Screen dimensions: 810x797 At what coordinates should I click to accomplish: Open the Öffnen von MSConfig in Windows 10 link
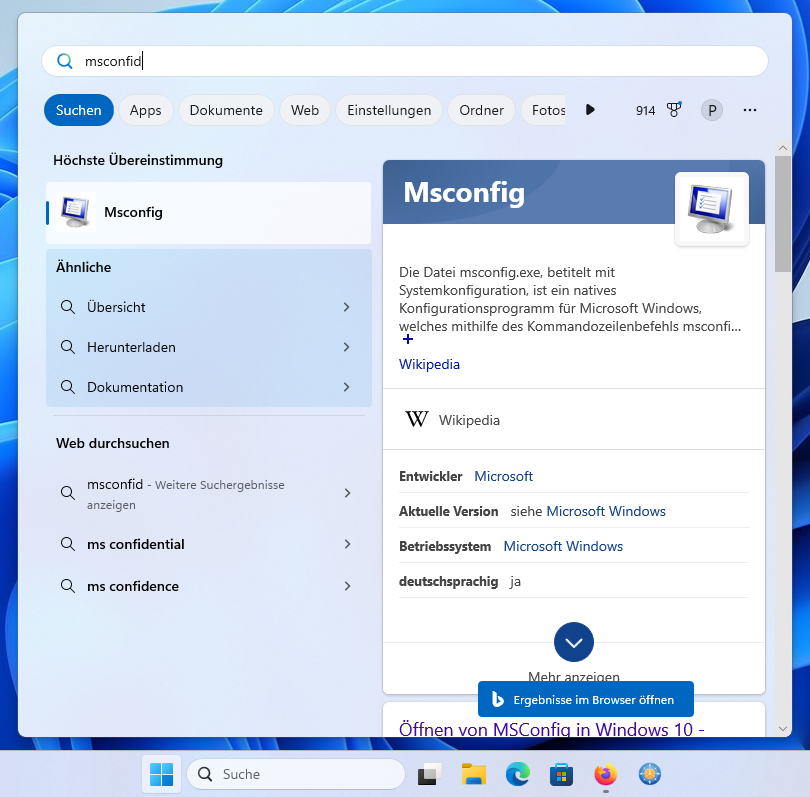coord(552,729)
